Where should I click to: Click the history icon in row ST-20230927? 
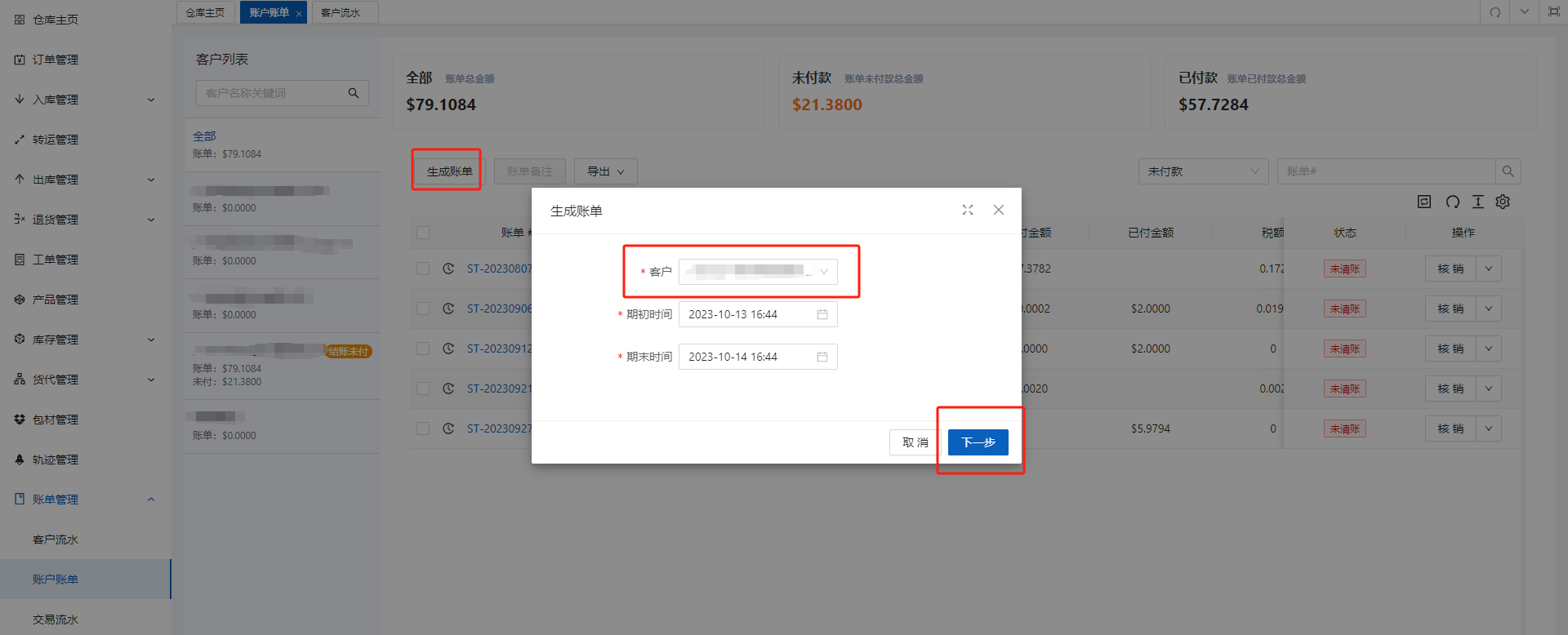448,429
